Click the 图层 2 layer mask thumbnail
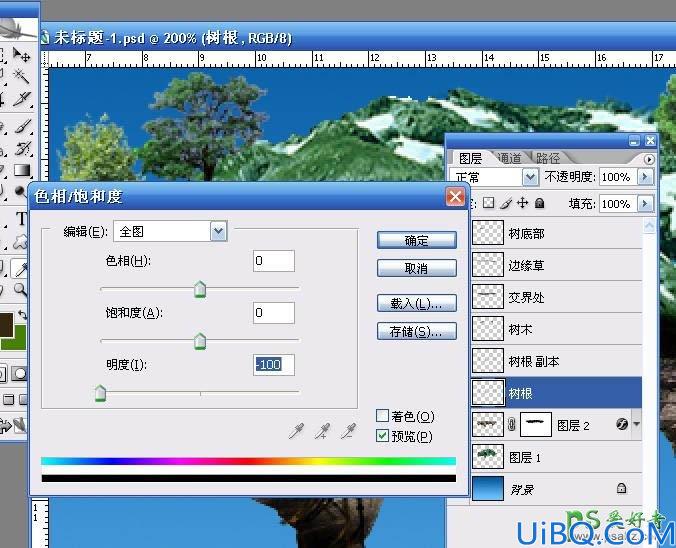 coord(536,424)
